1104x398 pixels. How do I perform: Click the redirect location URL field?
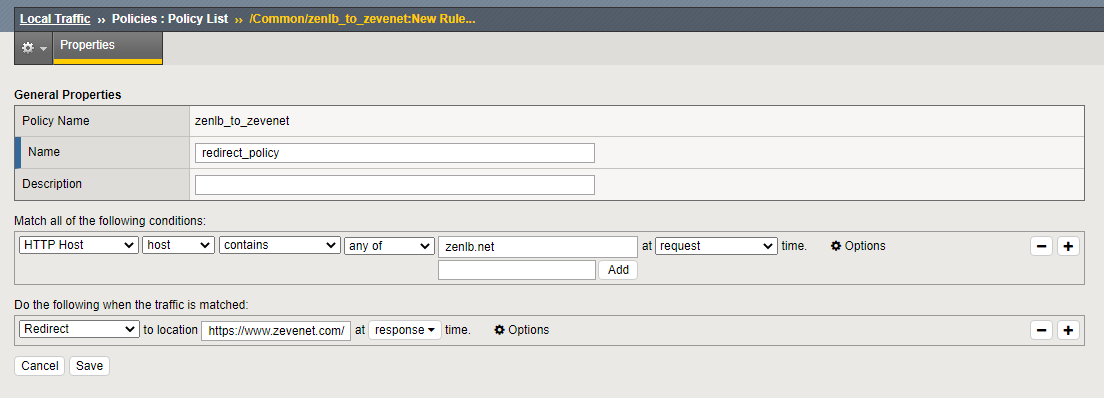click(276, 330)
